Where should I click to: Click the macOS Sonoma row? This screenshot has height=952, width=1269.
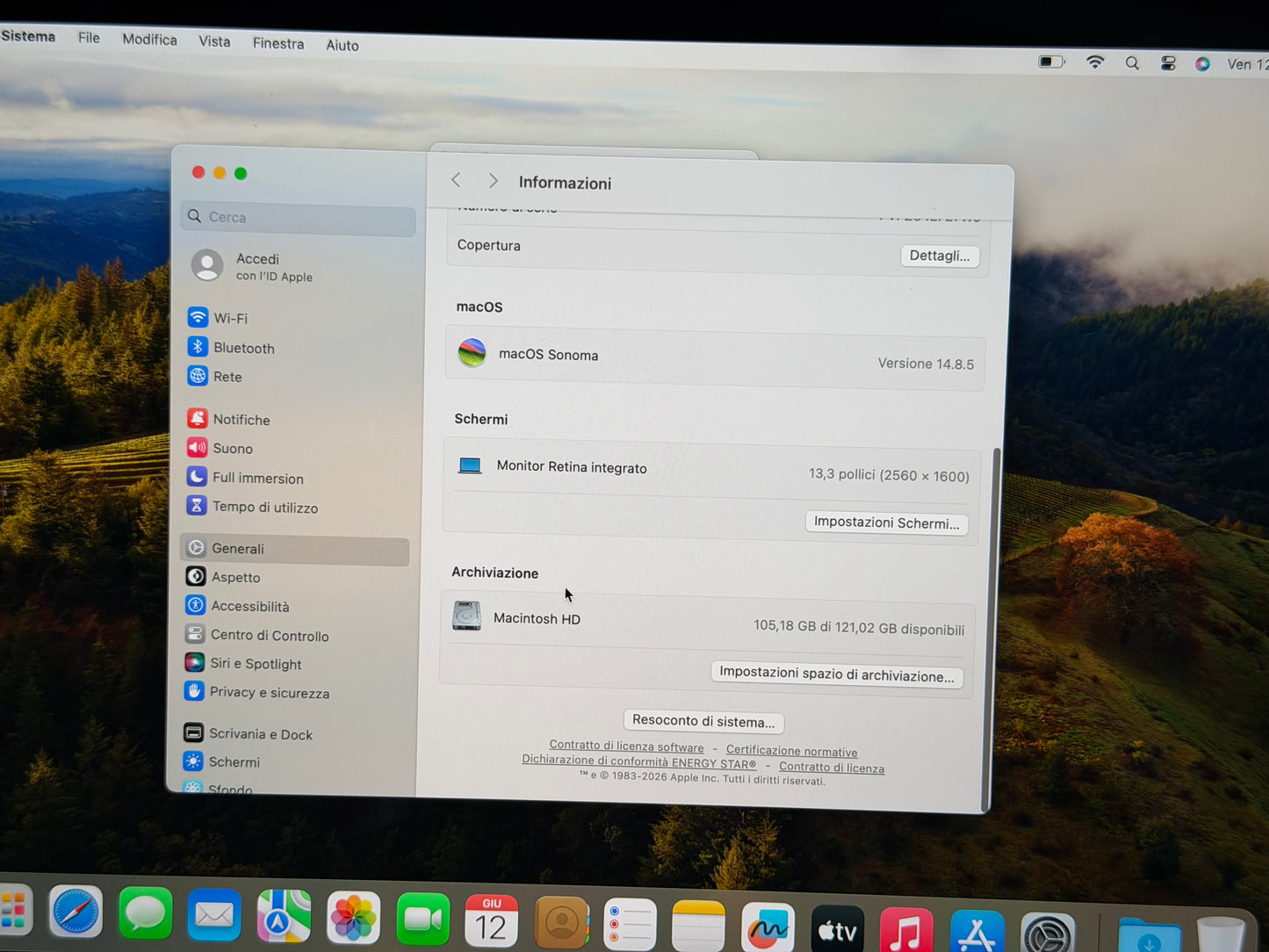(716, 358)
